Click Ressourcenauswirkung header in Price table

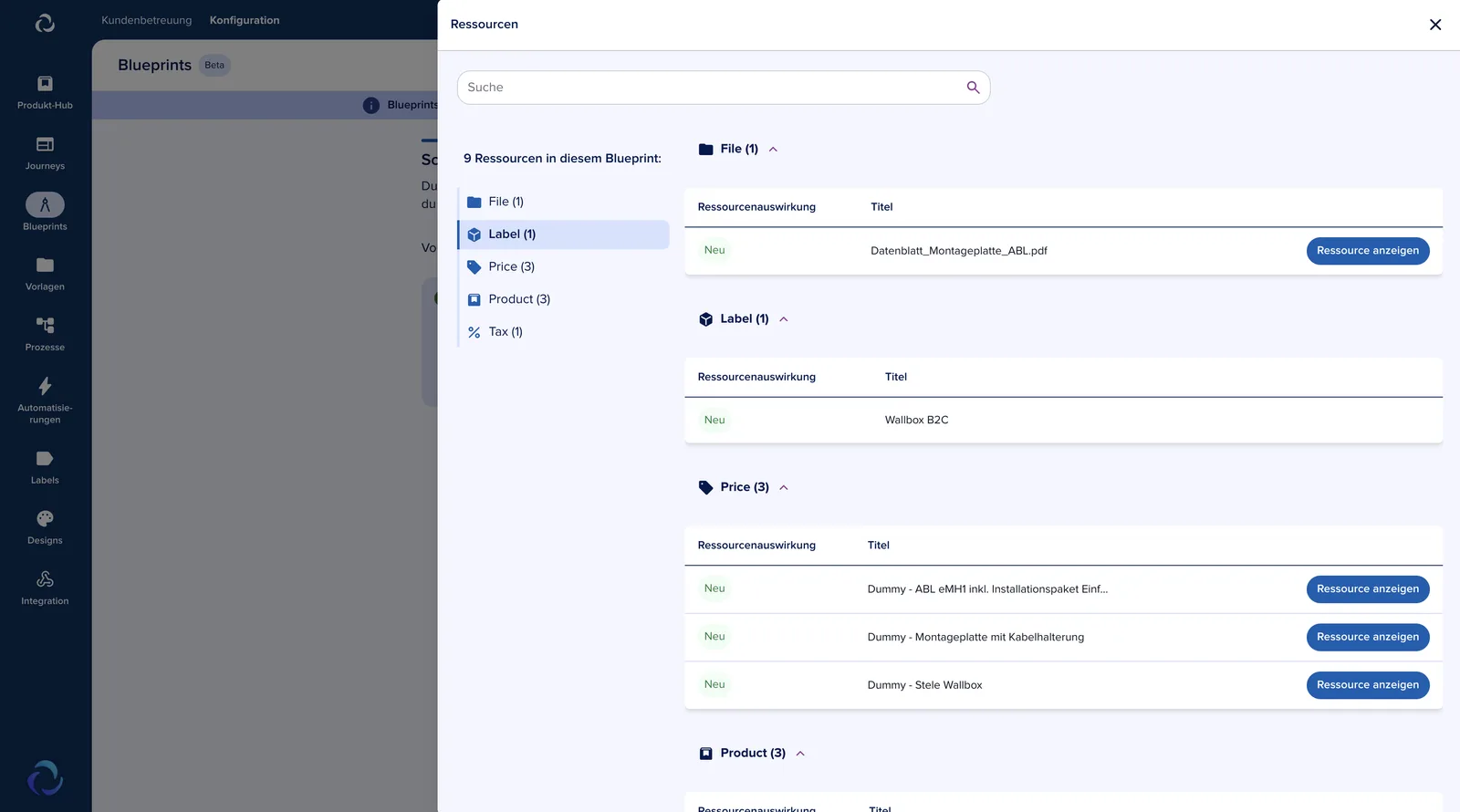pyautogui.click(x=756, y=546)
